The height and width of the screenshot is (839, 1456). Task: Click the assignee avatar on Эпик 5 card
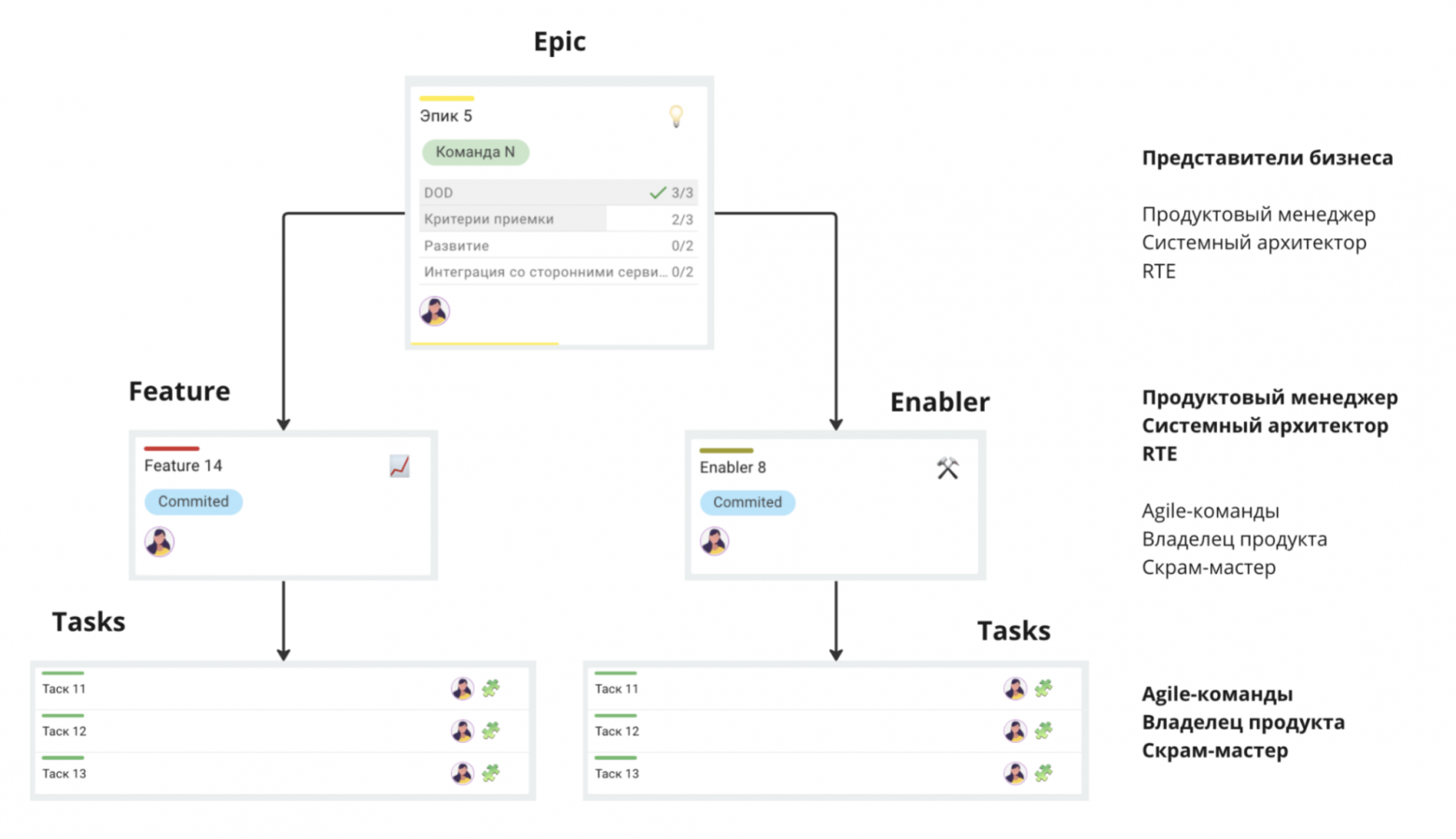pyautogui.click(x=434, y=311)
